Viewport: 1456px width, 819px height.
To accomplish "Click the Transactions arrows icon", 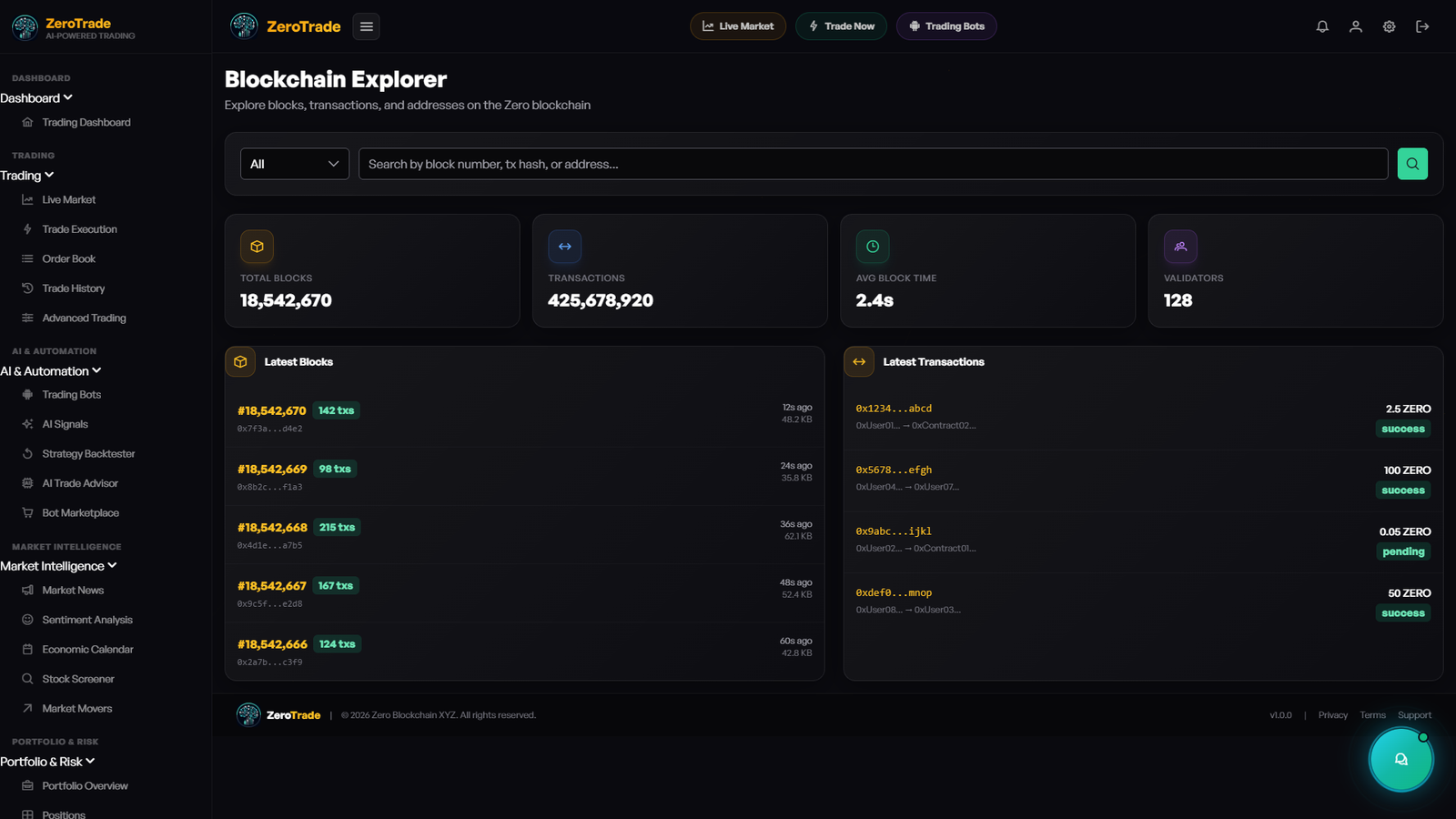I will coord(565,247).
